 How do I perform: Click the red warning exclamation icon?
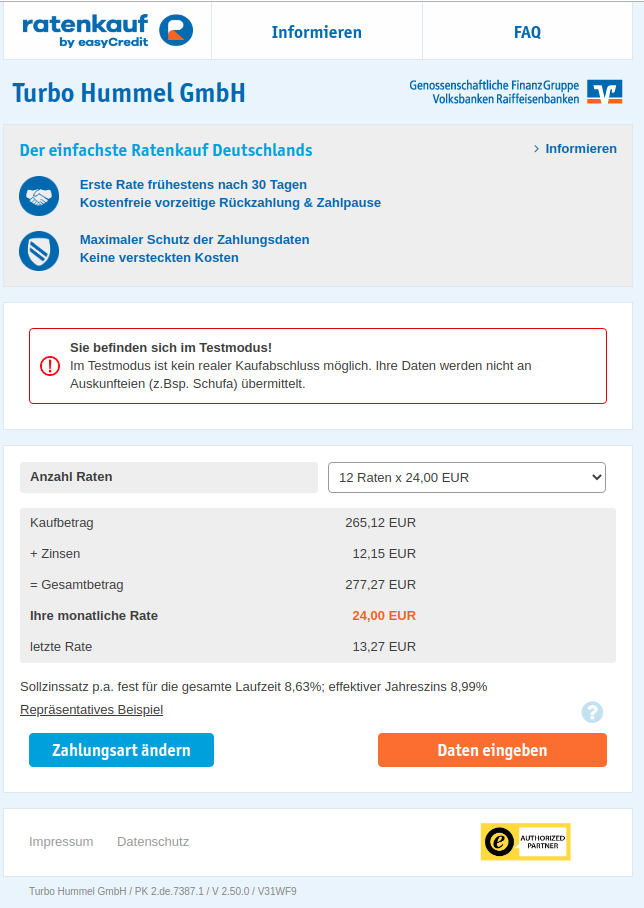[x=50, y=366]
